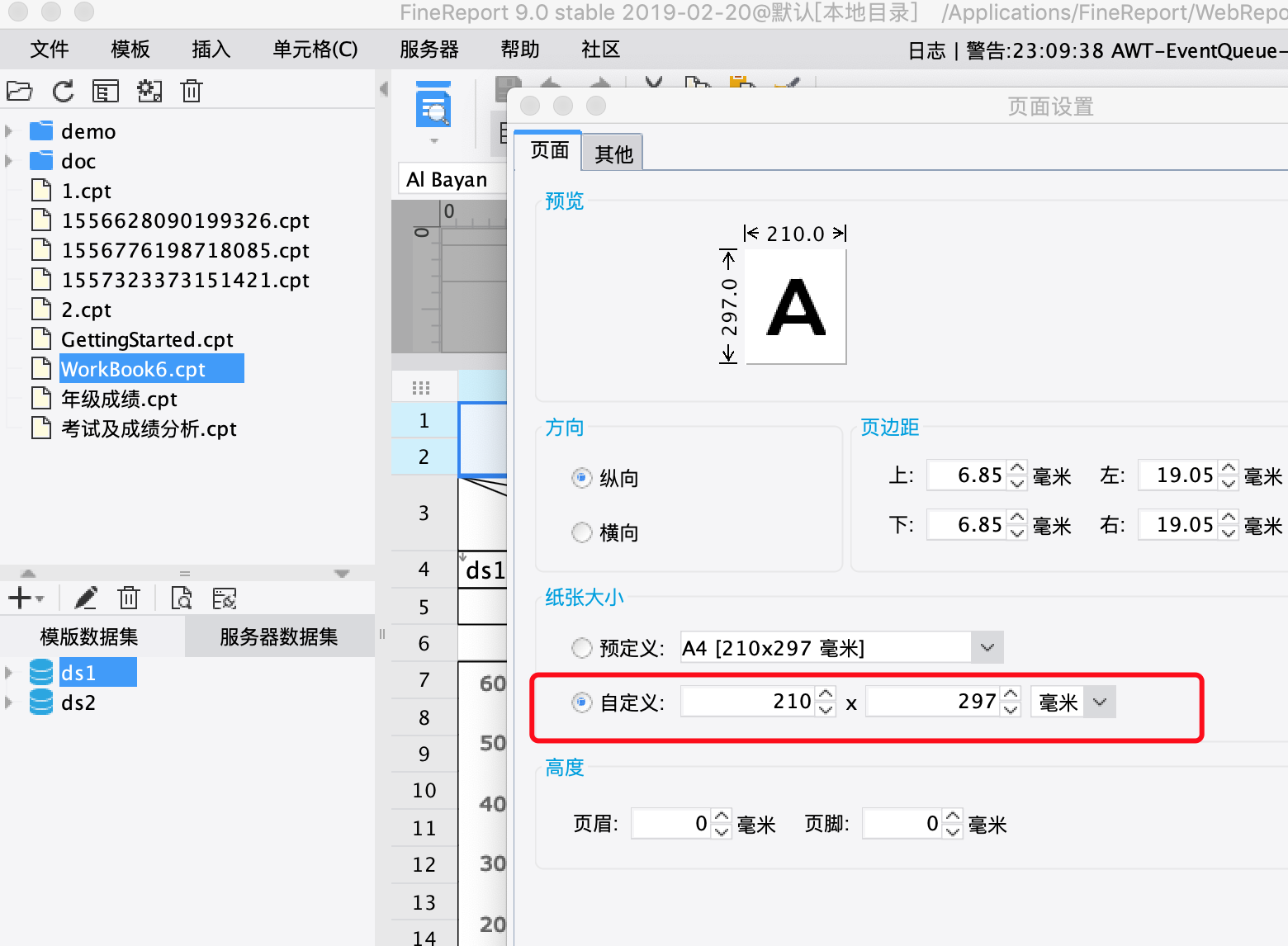1288x946 pixels.
Task: Click the pencil edit dataset icon
Action: 86,597
